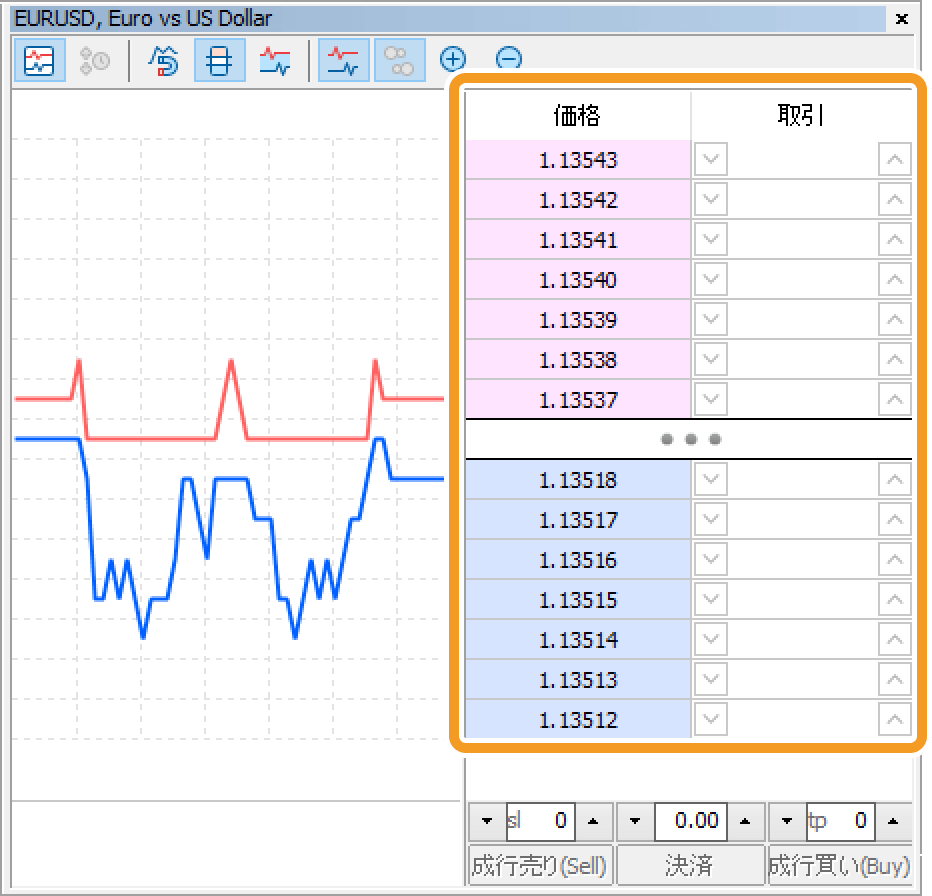Select ask price 1.13540
932x896 pixels.
pos(578,279)
